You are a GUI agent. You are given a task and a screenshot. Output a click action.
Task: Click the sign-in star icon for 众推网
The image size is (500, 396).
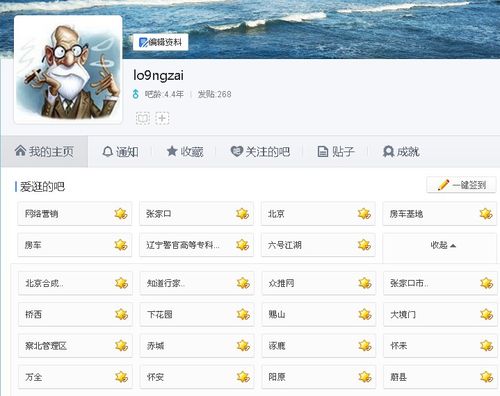(365, 283)
